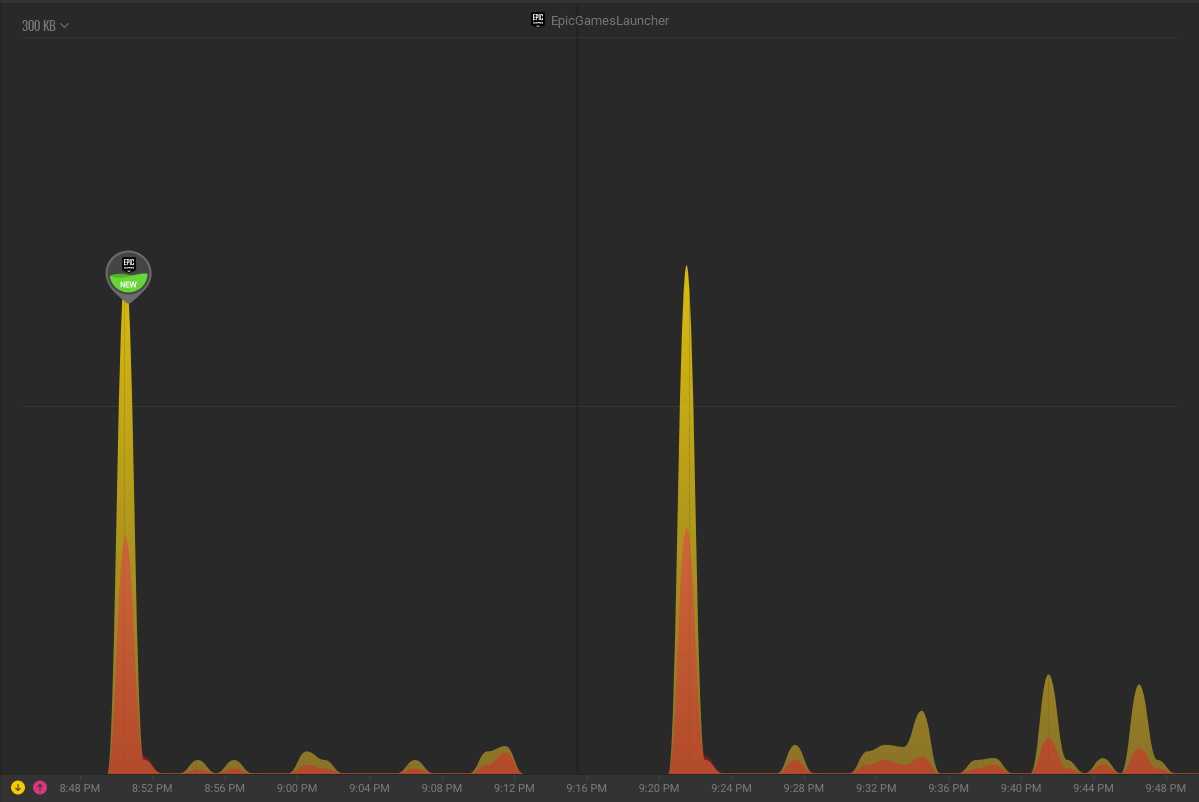Click the 9:36 PM time label
The image size is (1199, 802).
[x=948, y=788]
